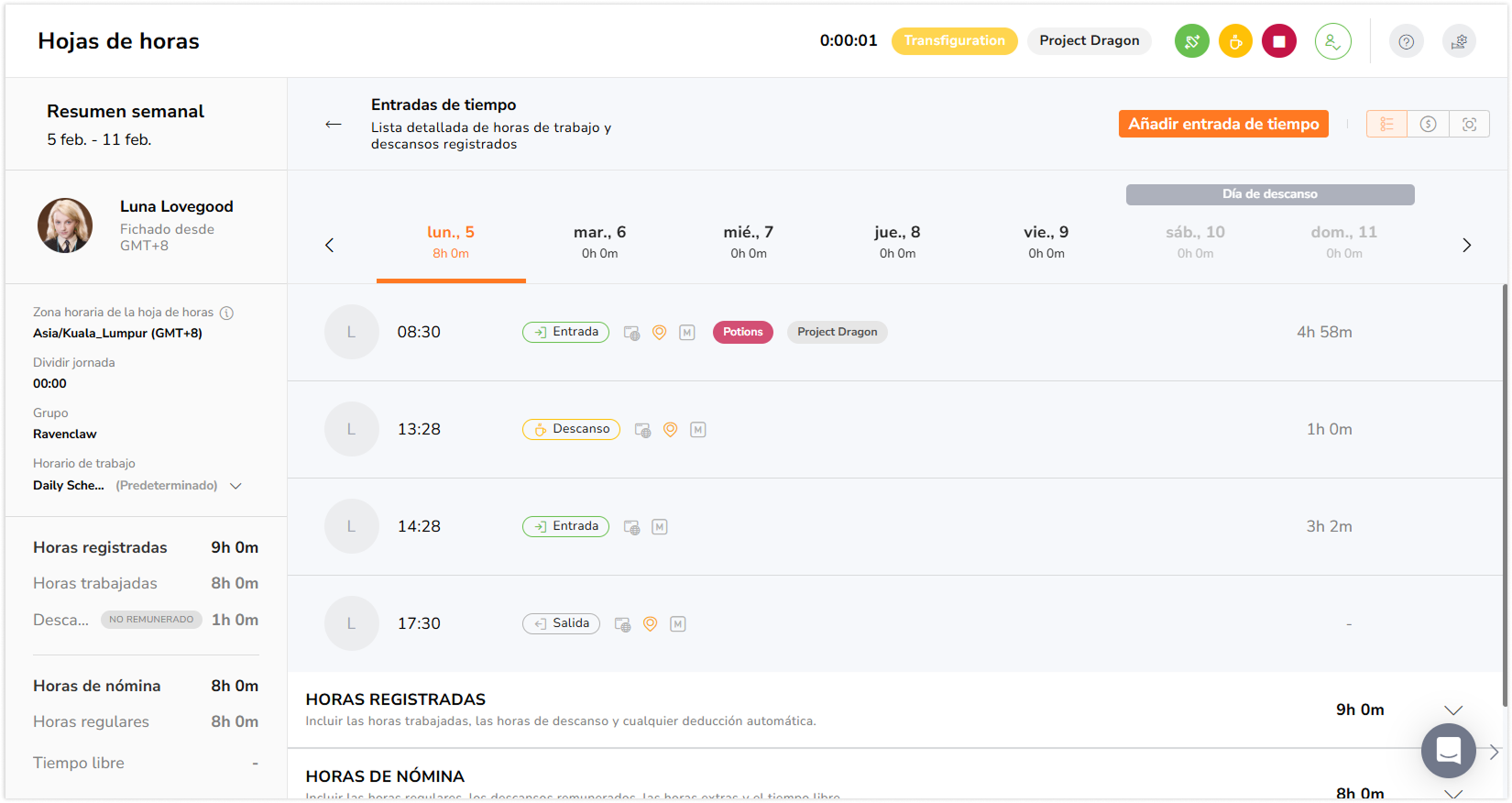Screen dimensions: 1512x803
Task: Click Añadir entrada de tiempo button
Action: click(1223, 124)
